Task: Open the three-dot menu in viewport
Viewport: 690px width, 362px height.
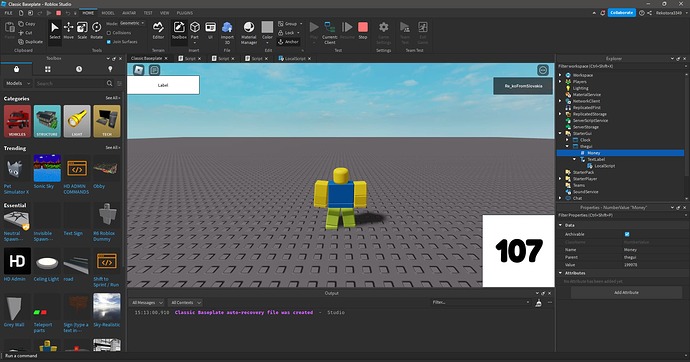Action: (543, 70)
